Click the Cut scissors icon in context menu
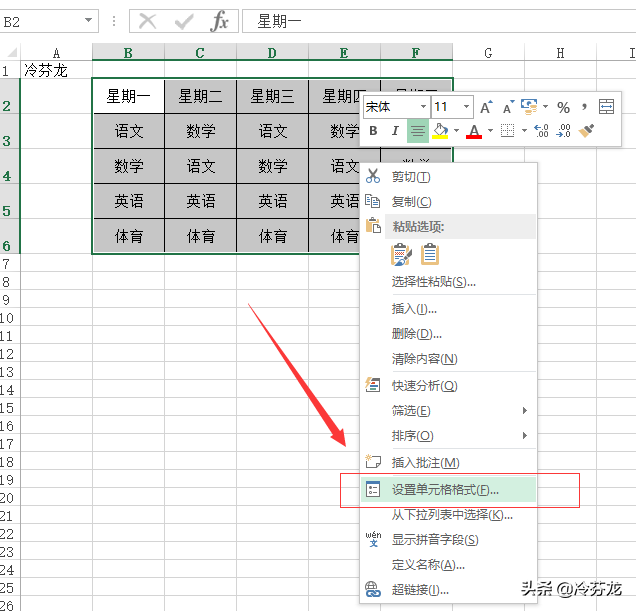This screenshot has height=611, width=636. [373, 176]
